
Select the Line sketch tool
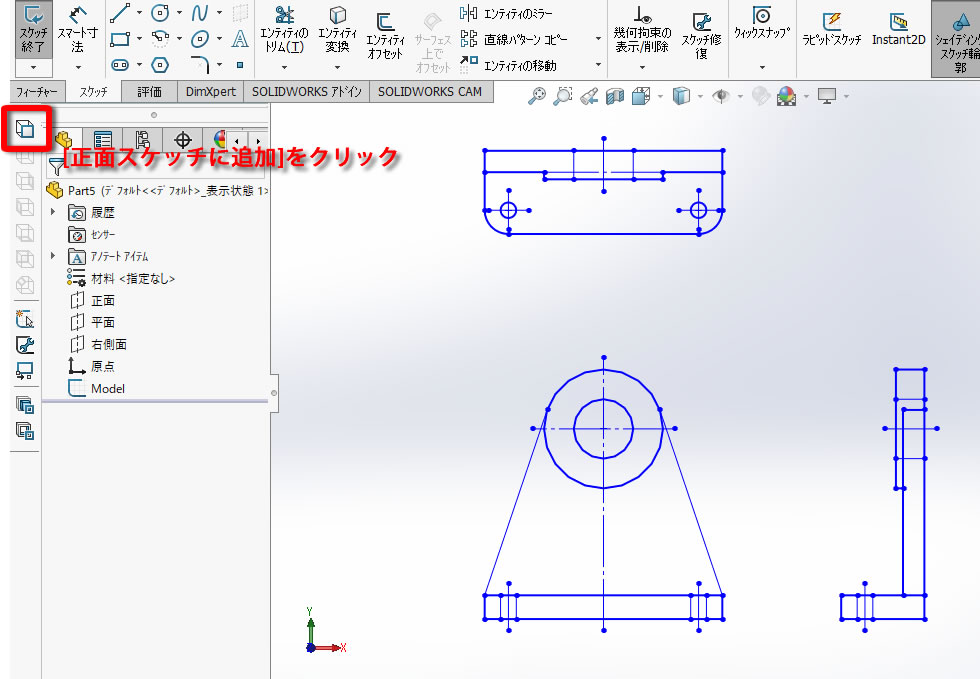click(x=120, y=13)
